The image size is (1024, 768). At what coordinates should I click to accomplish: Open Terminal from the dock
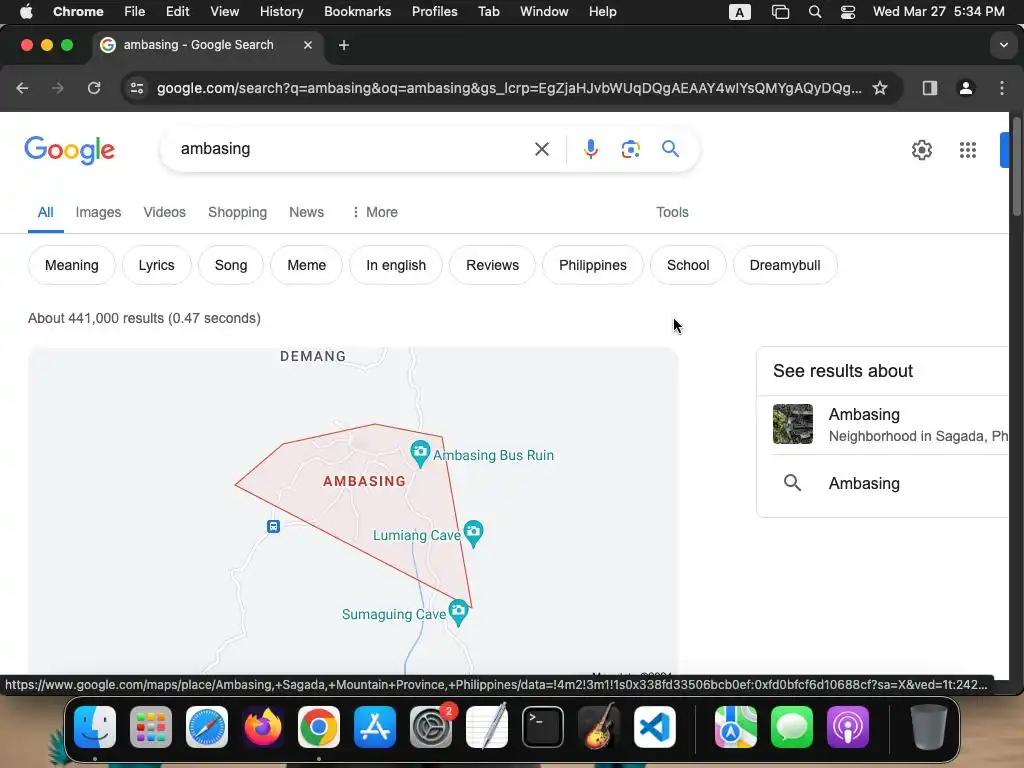click(543, 727)
